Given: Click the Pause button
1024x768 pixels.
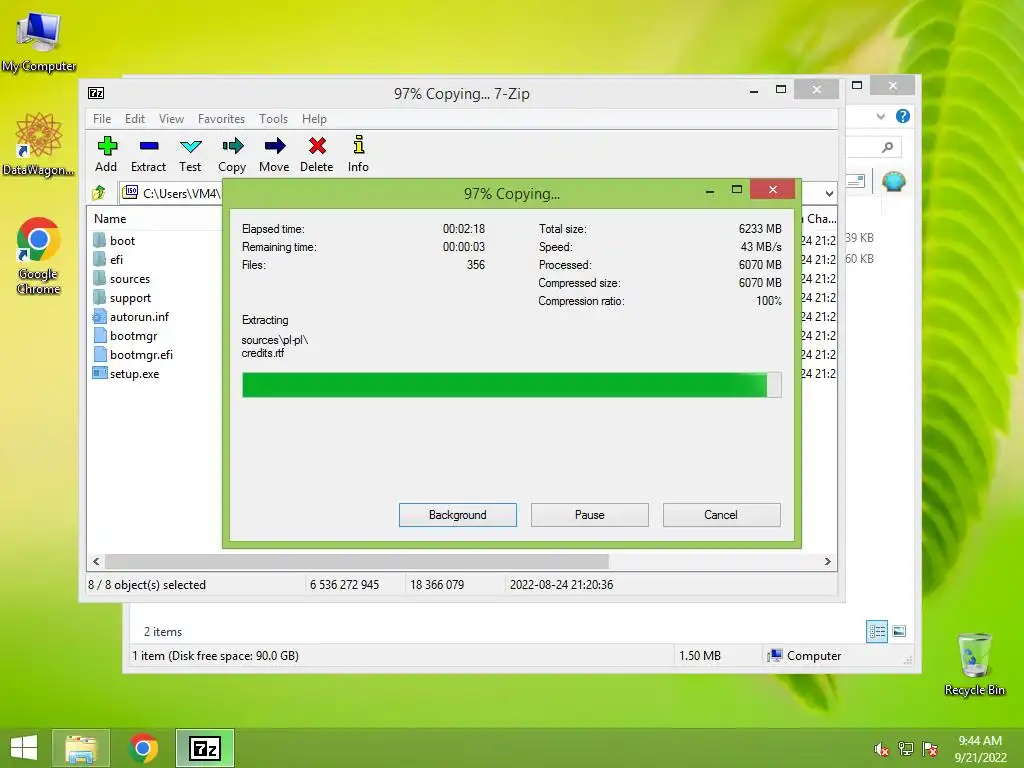Looking at the screenshot, I should [590, 515].
